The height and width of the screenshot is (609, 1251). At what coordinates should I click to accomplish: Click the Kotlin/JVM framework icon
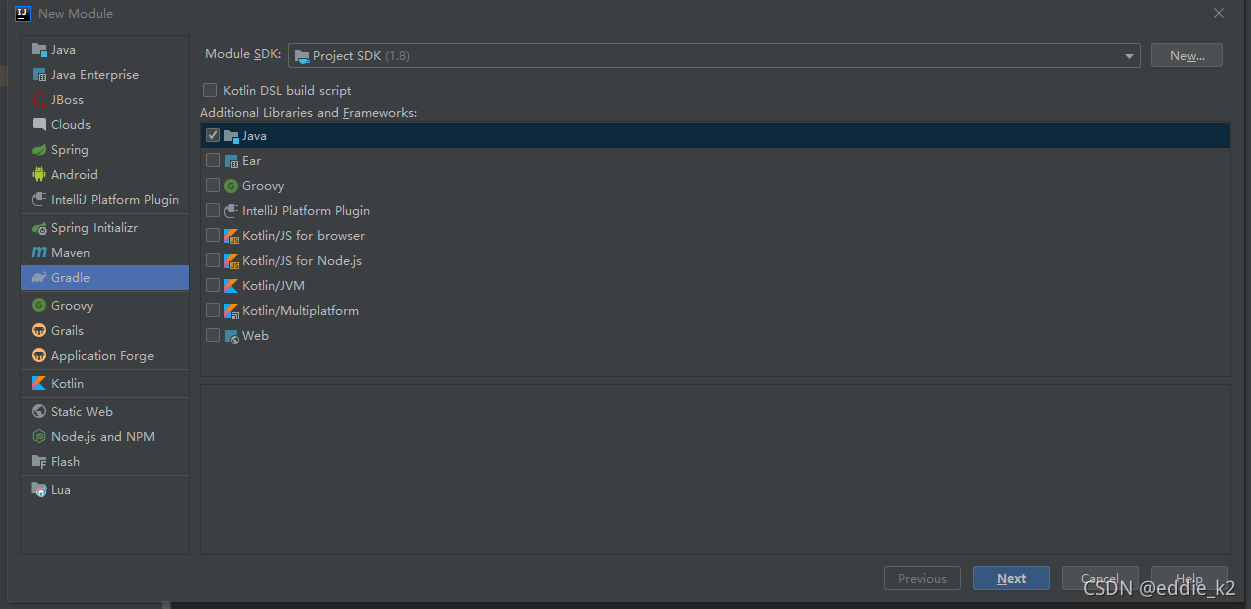(231, 286)
